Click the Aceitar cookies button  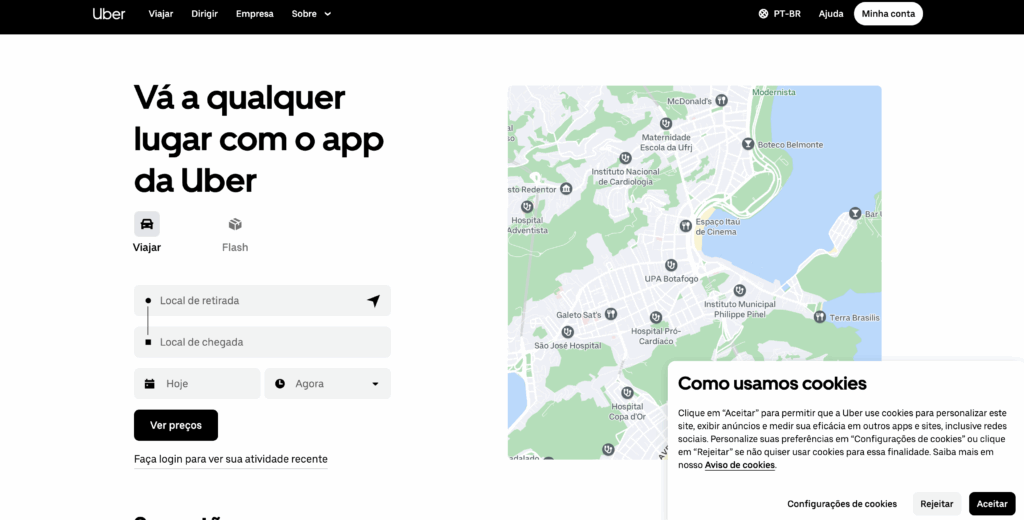pos(992,504)
